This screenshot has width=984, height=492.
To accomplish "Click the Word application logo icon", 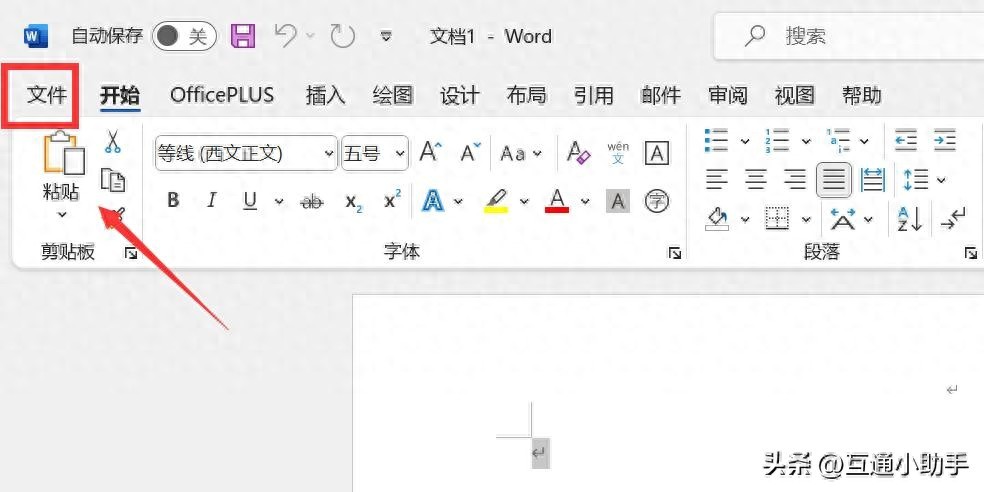I will [36, 36].
